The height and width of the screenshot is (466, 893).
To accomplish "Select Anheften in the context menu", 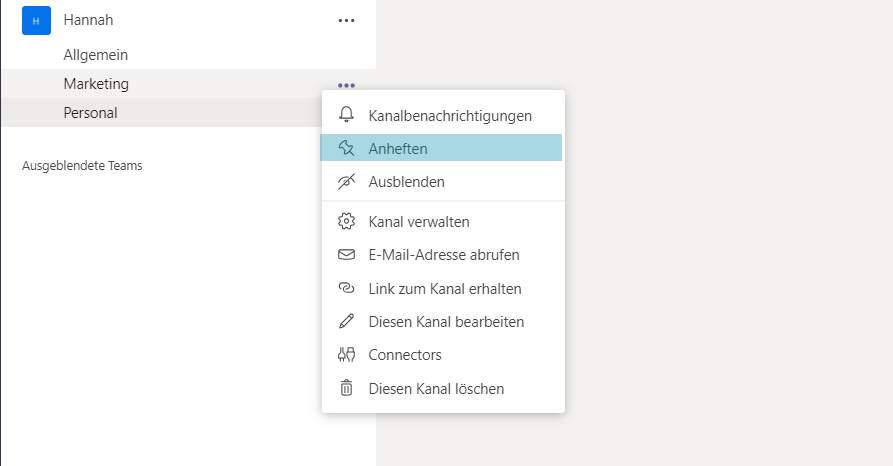I will coord(441,148).
